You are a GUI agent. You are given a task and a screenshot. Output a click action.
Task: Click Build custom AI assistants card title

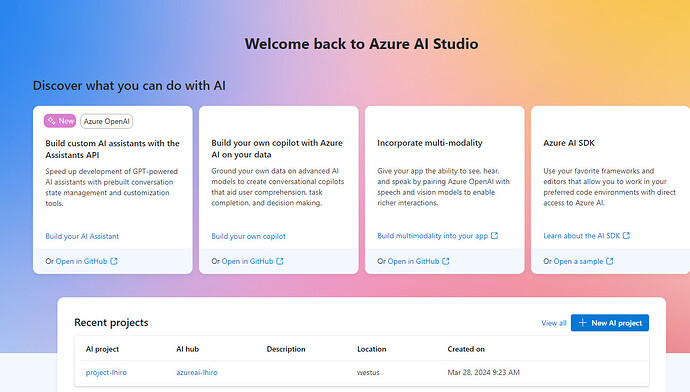coord(112,149)
